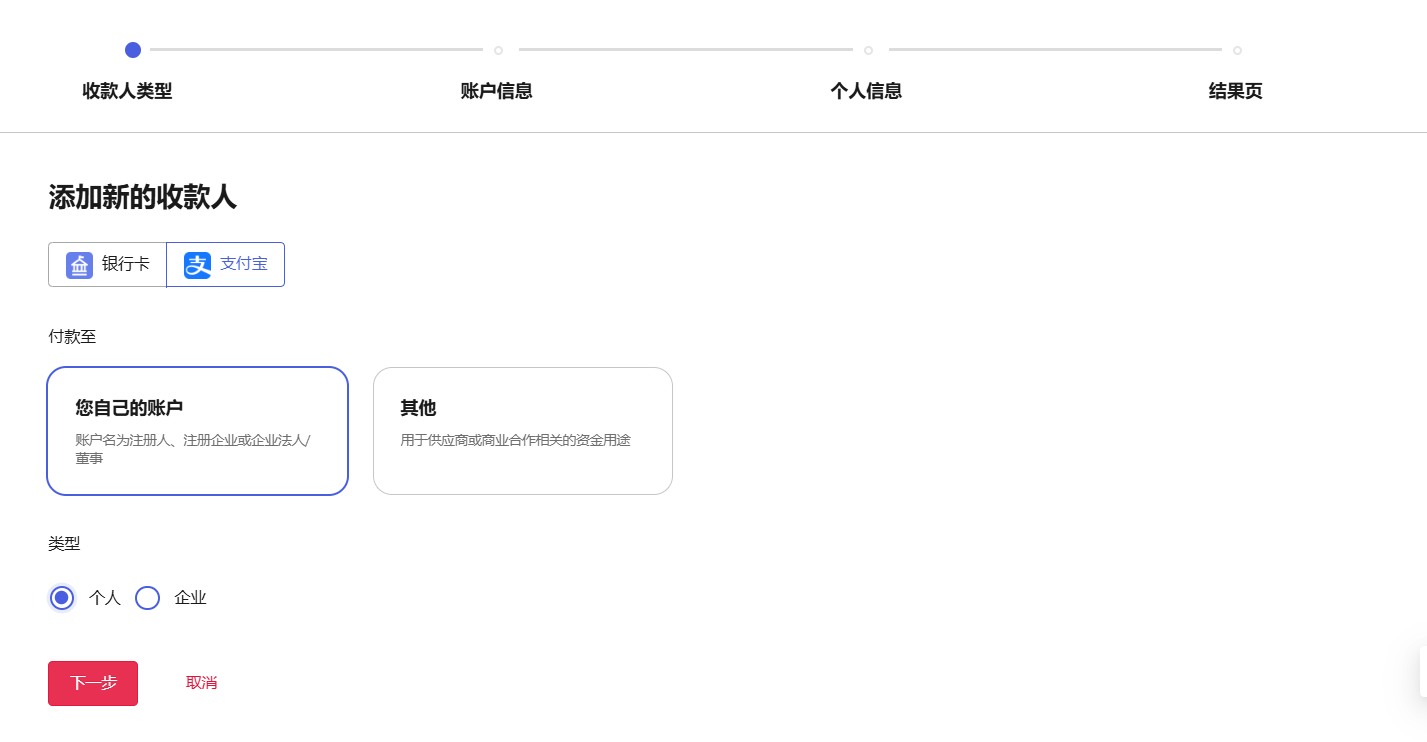Screen dimensions: 1427x742
Task: Select the 银行卡 payment method tab
Action: 107,264
